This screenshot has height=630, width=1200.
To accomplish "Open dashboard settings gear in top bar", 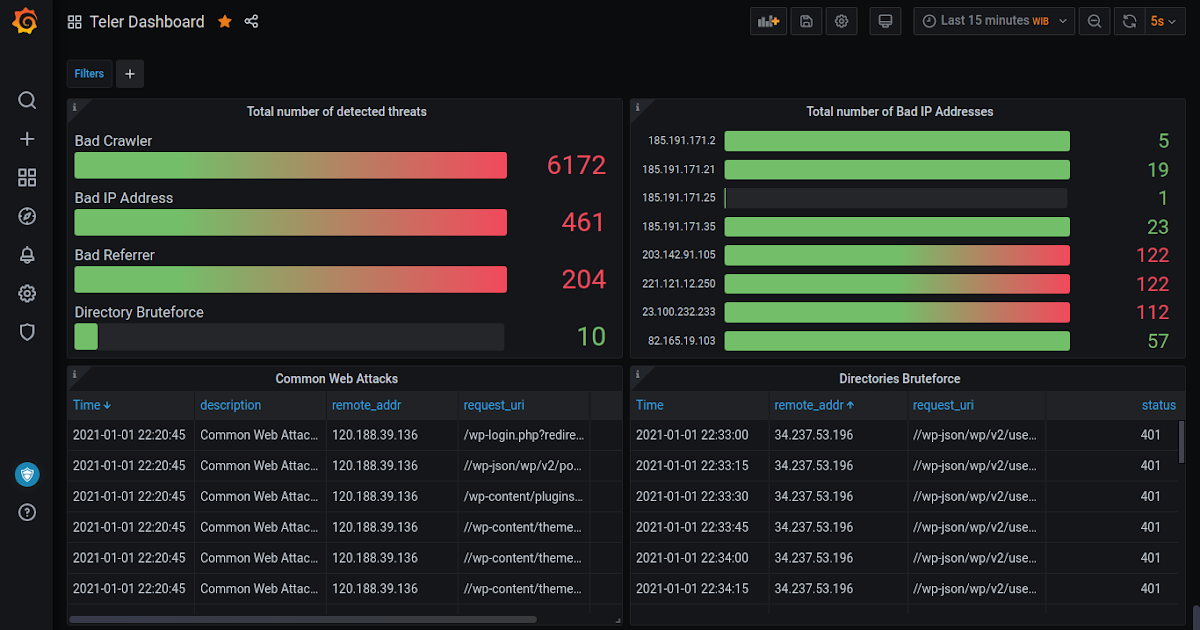I will tap(841, 21).
